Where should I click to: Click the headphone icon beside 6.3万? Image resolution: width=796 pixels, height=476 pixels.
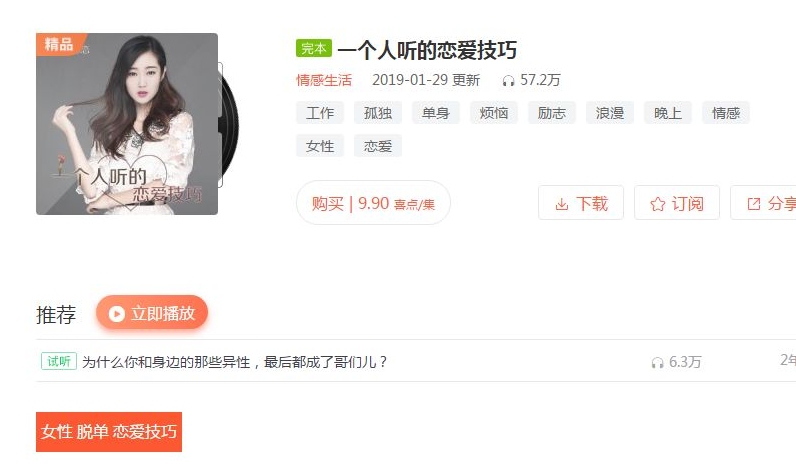(x=657, y=362)
